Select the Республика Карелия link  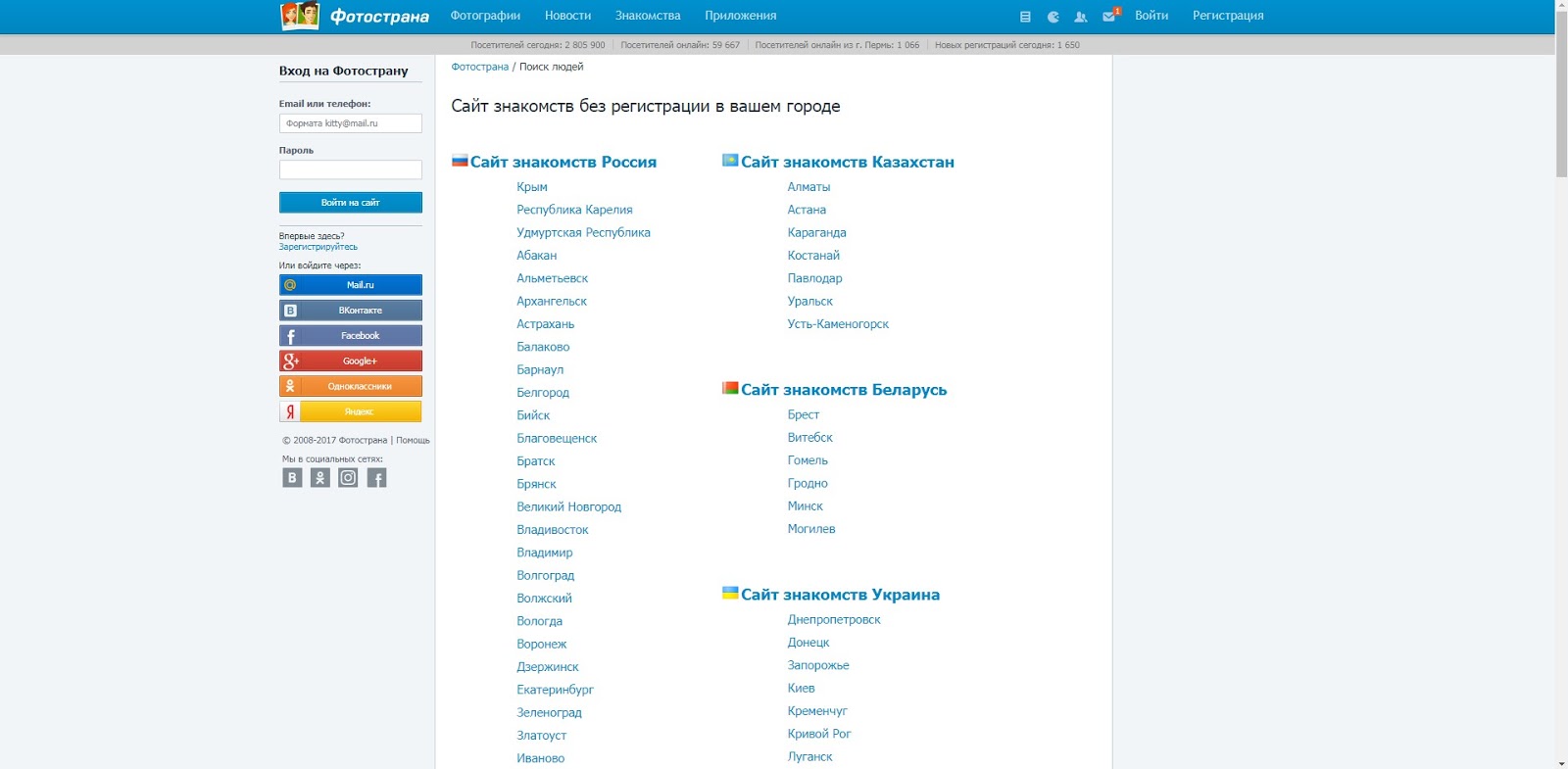coord(574,210)
